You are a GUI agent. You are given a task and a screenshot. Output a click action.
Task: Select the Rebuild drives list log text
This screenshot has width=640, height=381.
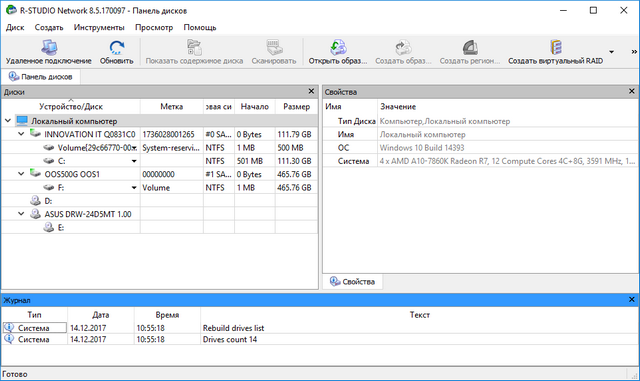point(233,328)
